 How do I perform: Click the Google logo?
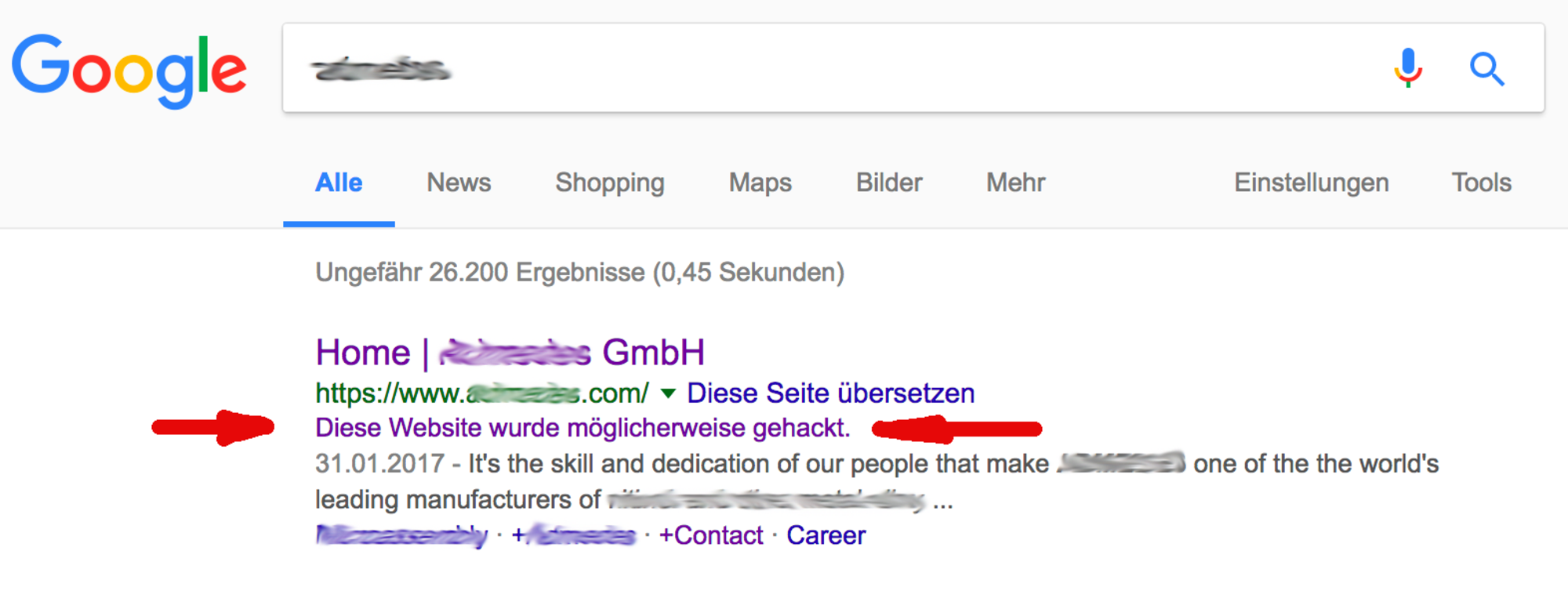[129, 71]
